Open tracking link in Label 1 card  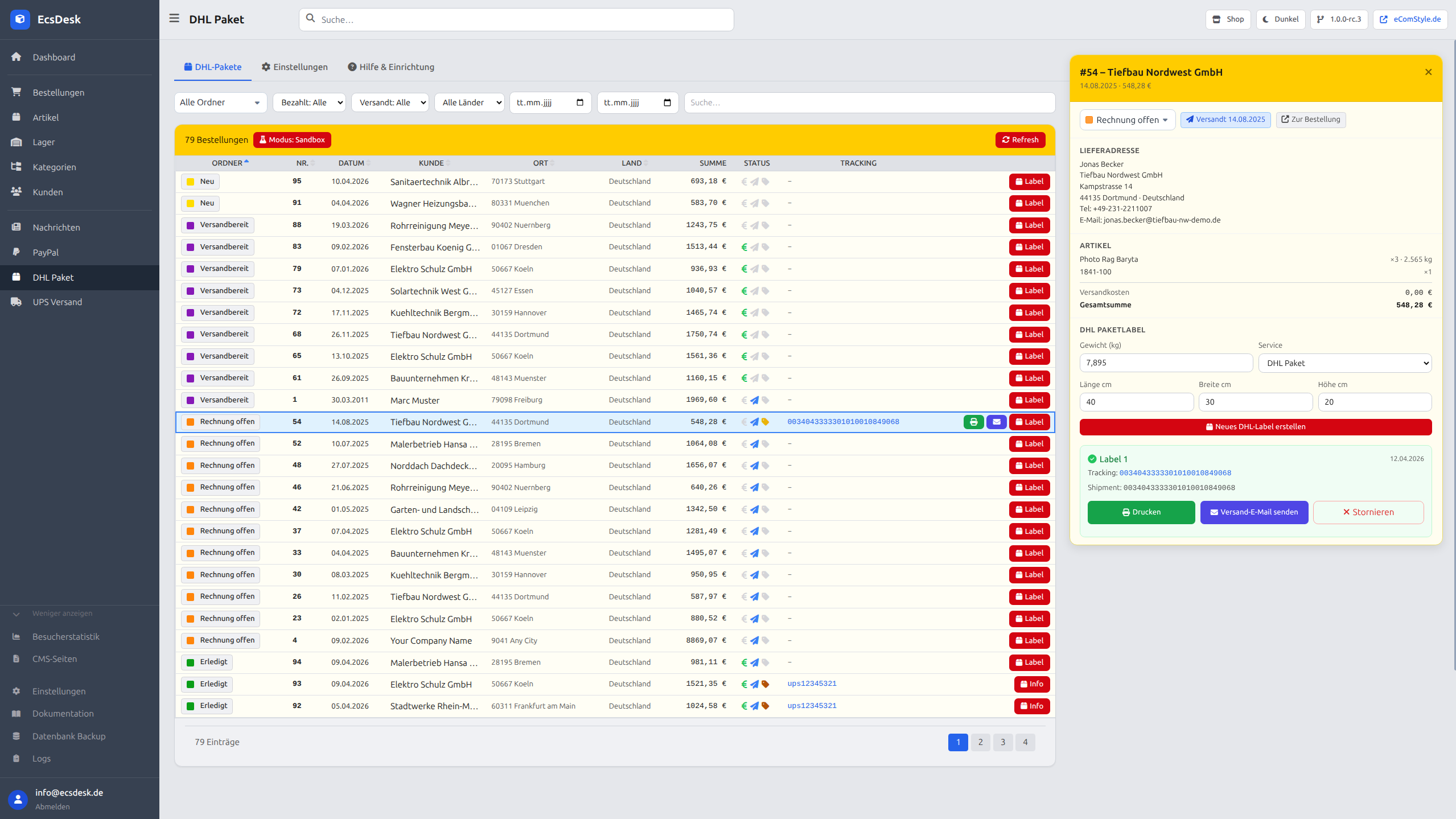tap(1175, 473)
